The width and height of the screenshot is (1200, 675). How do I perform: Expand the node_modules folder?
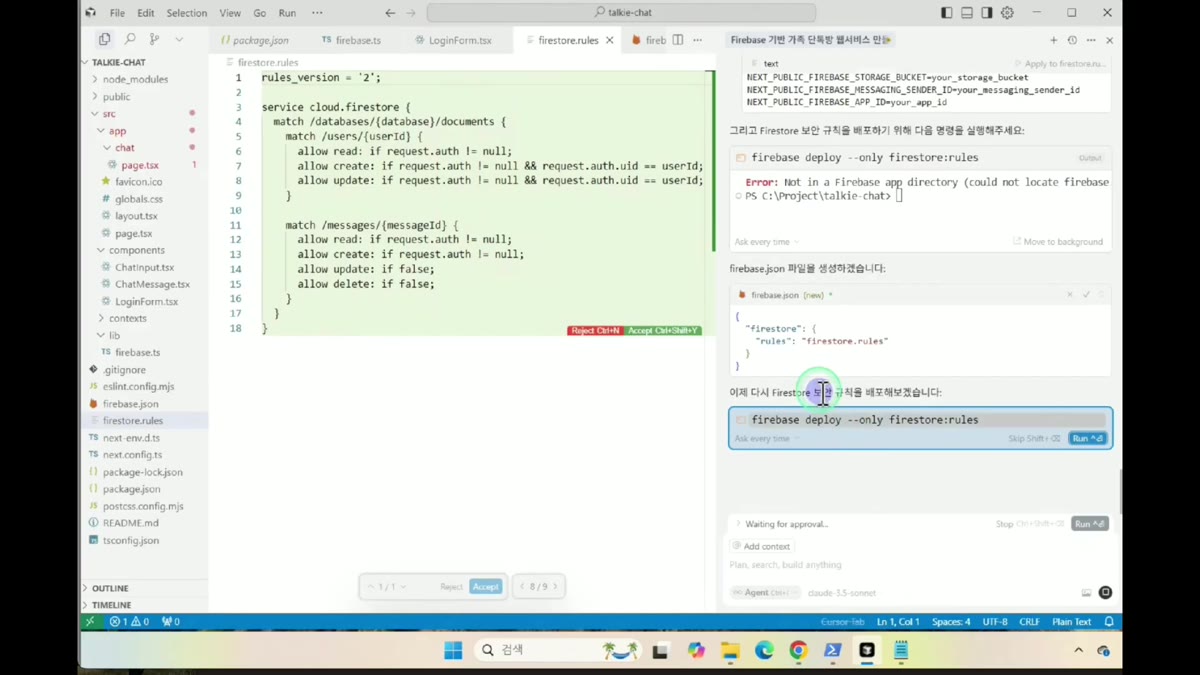point(135,79)
